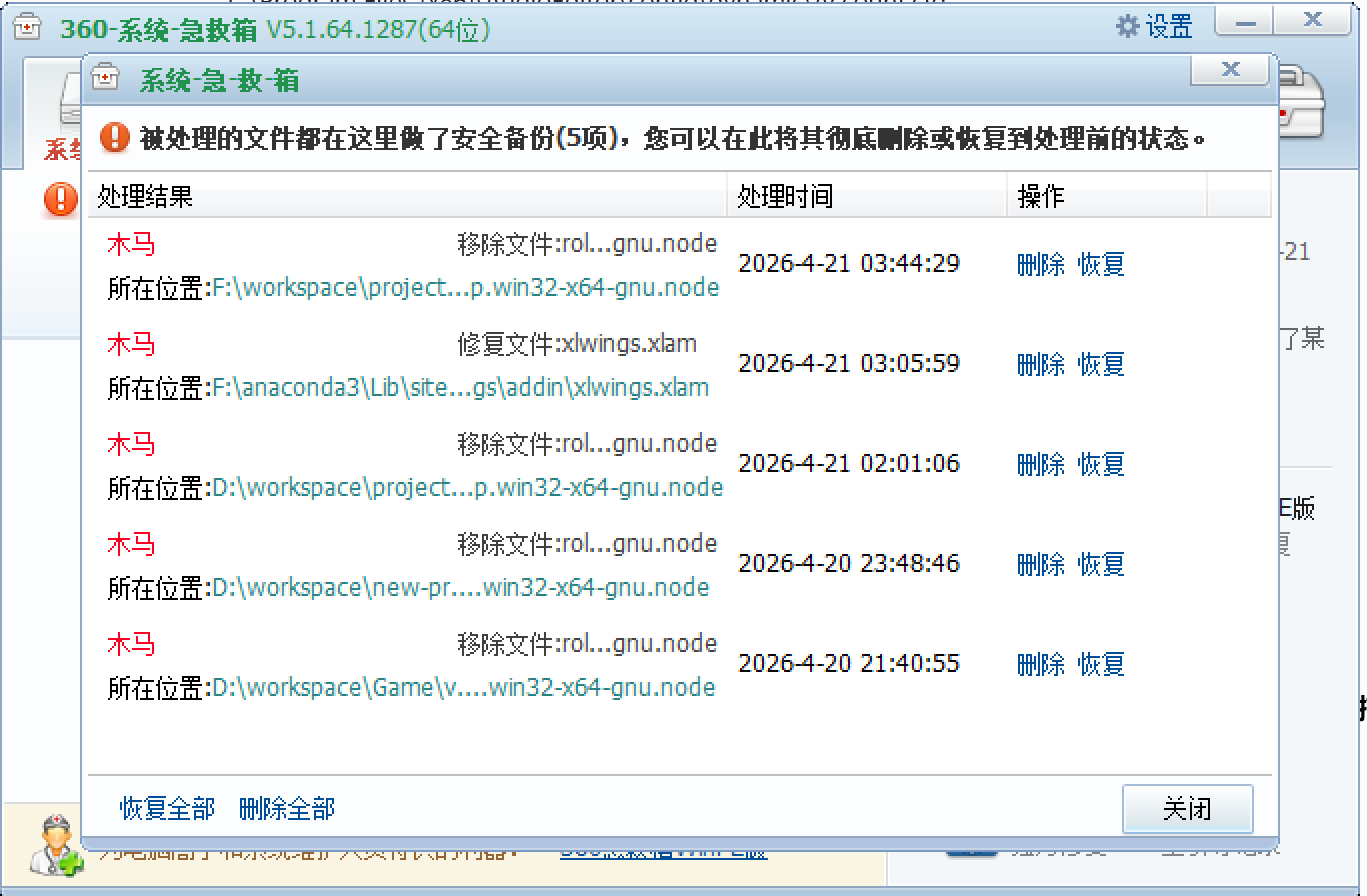The image size is (1367, 896).
Task: Click the 360 first-aid icon in the main window title bar
Action: (x=28, y=28)
